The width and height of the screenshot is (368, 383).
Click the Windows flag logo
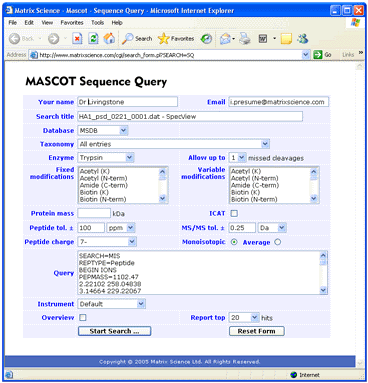[x=355, y=23]
